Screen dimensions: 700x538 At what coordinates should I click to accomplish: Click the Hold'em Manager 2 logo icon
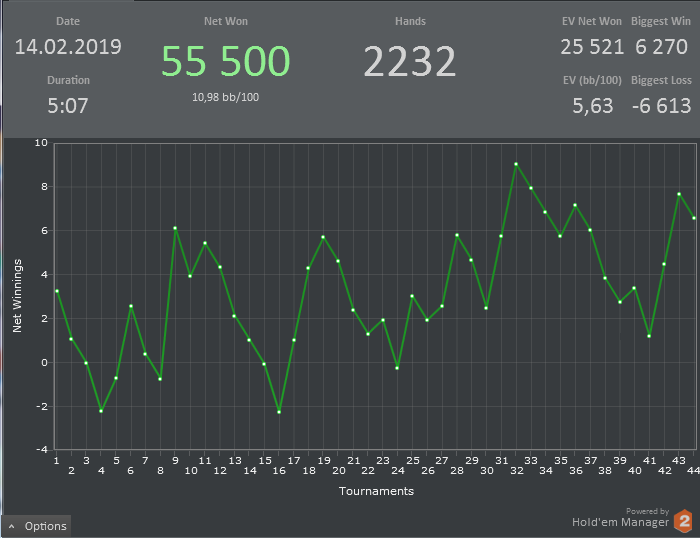(x=683, y=521)
